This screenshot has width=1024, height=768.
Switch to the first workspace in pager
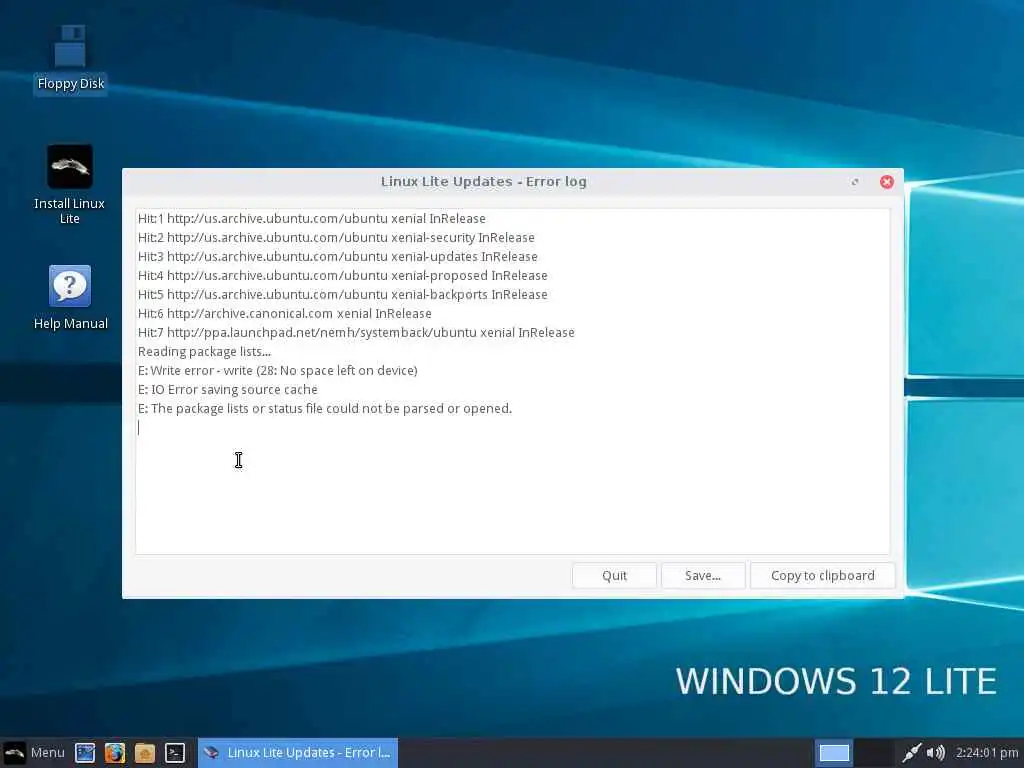click(834, 752)
